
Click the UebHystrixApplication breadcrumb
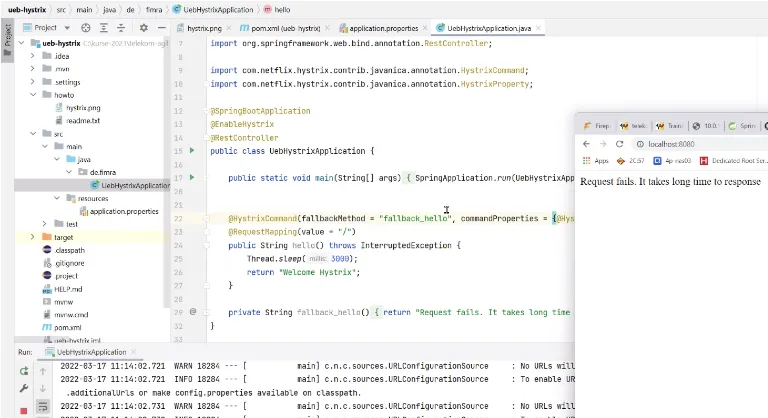pyautogui.click(x=217, y=10)
